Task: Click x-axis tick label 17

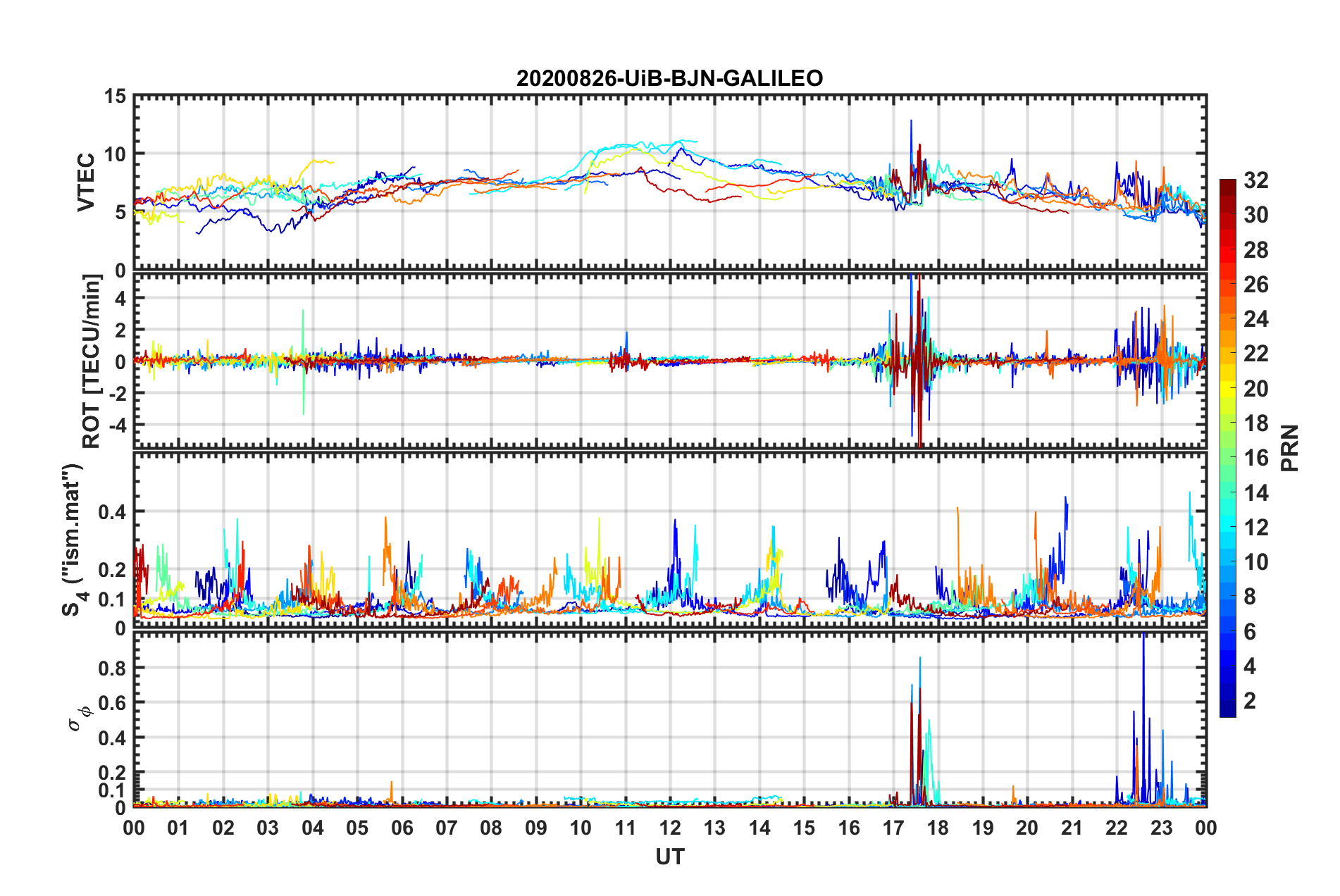Action: (x=893, y=828)
